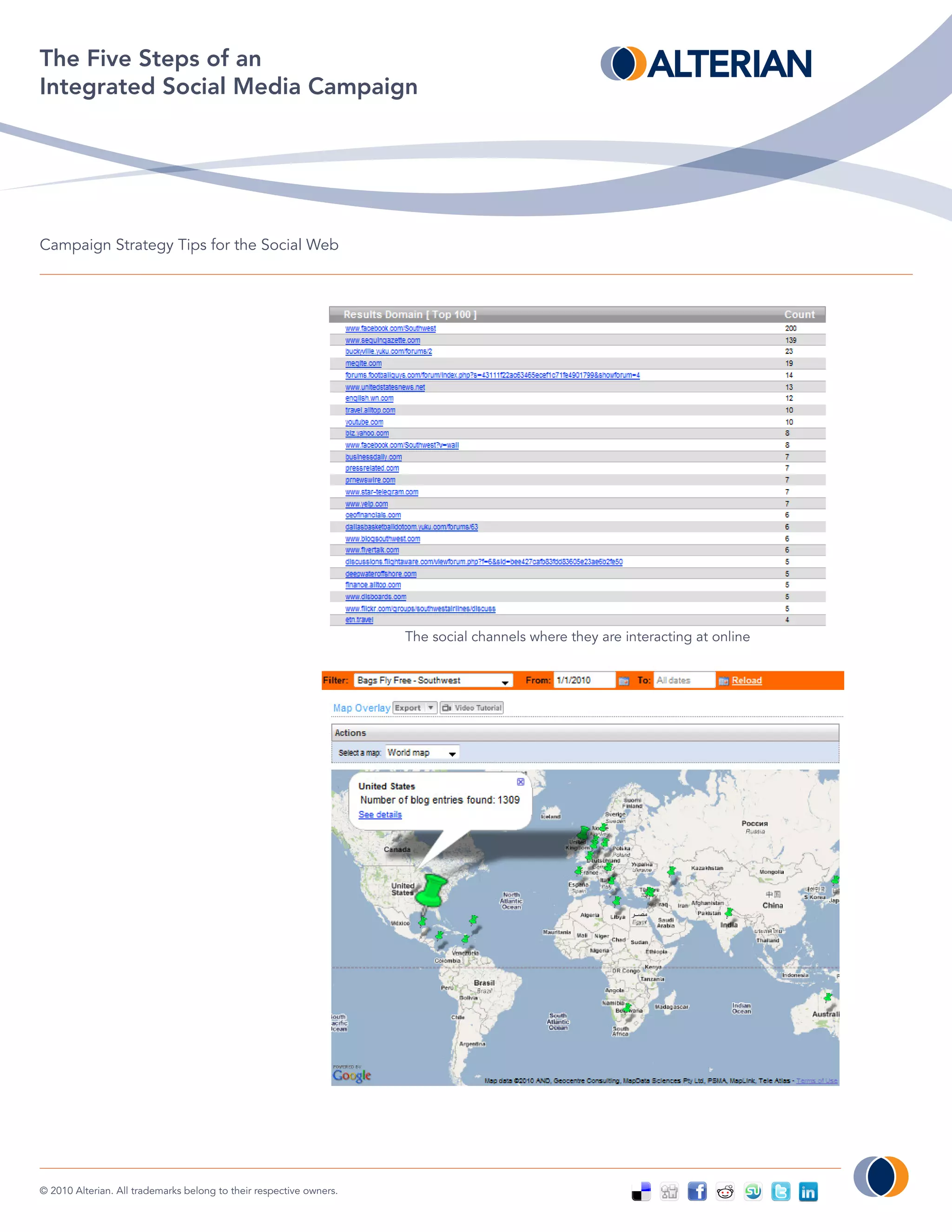The height and width of the screenshot is (1232, 952).
Task: Expand the World map selector
Action: [423, 753]
